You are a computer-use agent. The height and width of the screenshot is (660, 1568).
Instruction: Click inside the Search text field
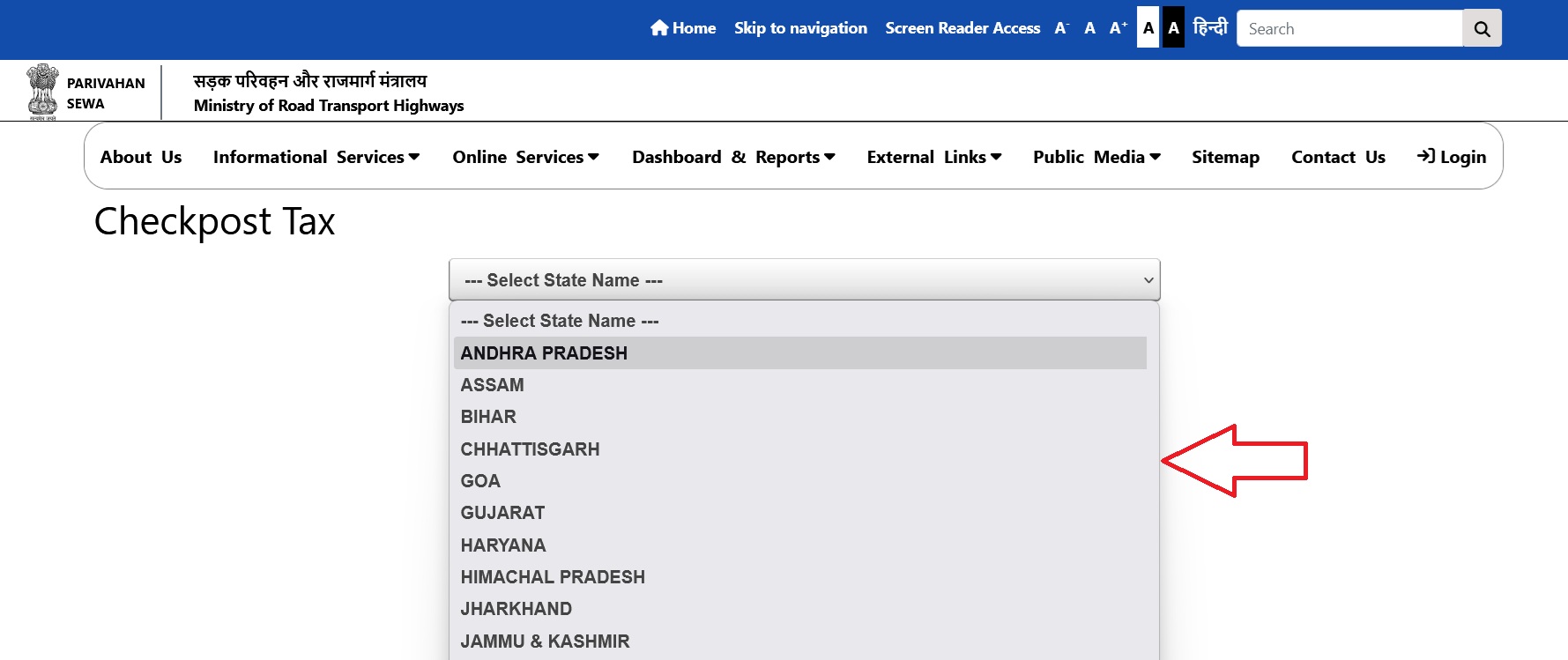tap(1349, 29)
